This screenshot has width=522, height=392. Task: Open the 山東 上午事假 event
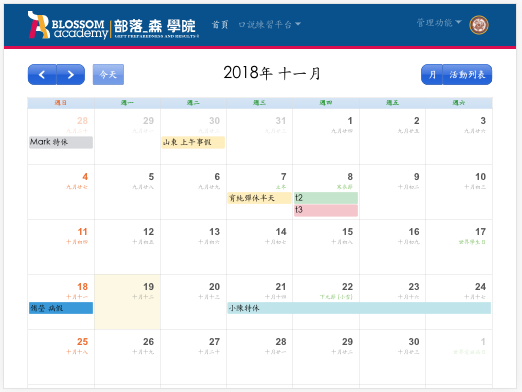193,142
